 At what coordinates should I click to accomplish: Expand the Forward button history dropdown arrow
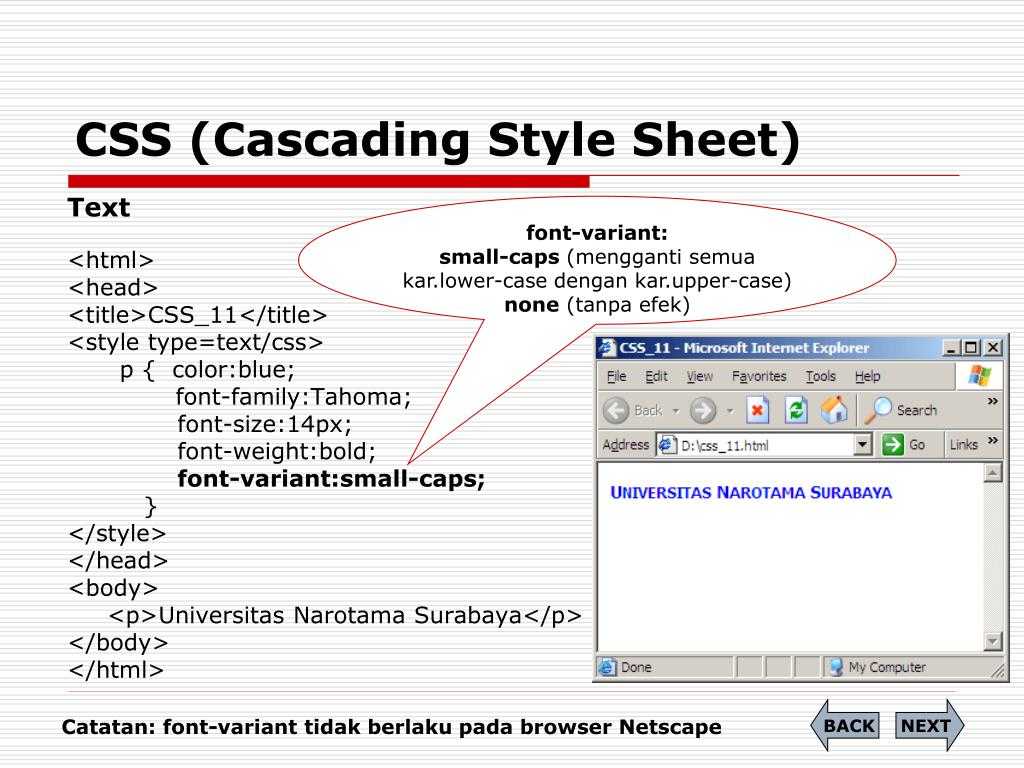[x=729, y=411]
